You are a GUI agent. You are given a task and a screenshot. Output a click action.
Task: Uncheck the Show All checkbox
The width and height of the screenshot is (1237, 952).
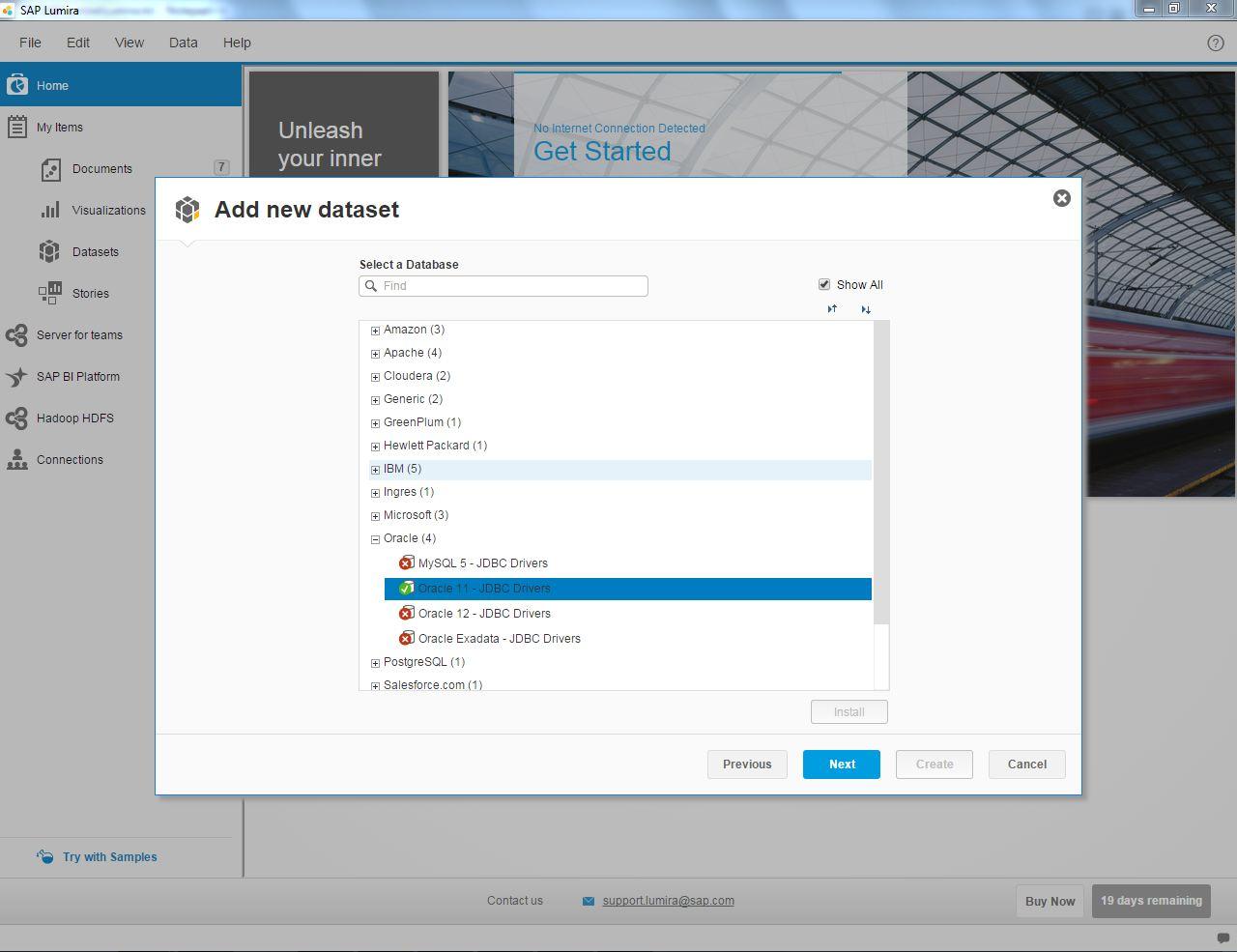coord(824,284)
